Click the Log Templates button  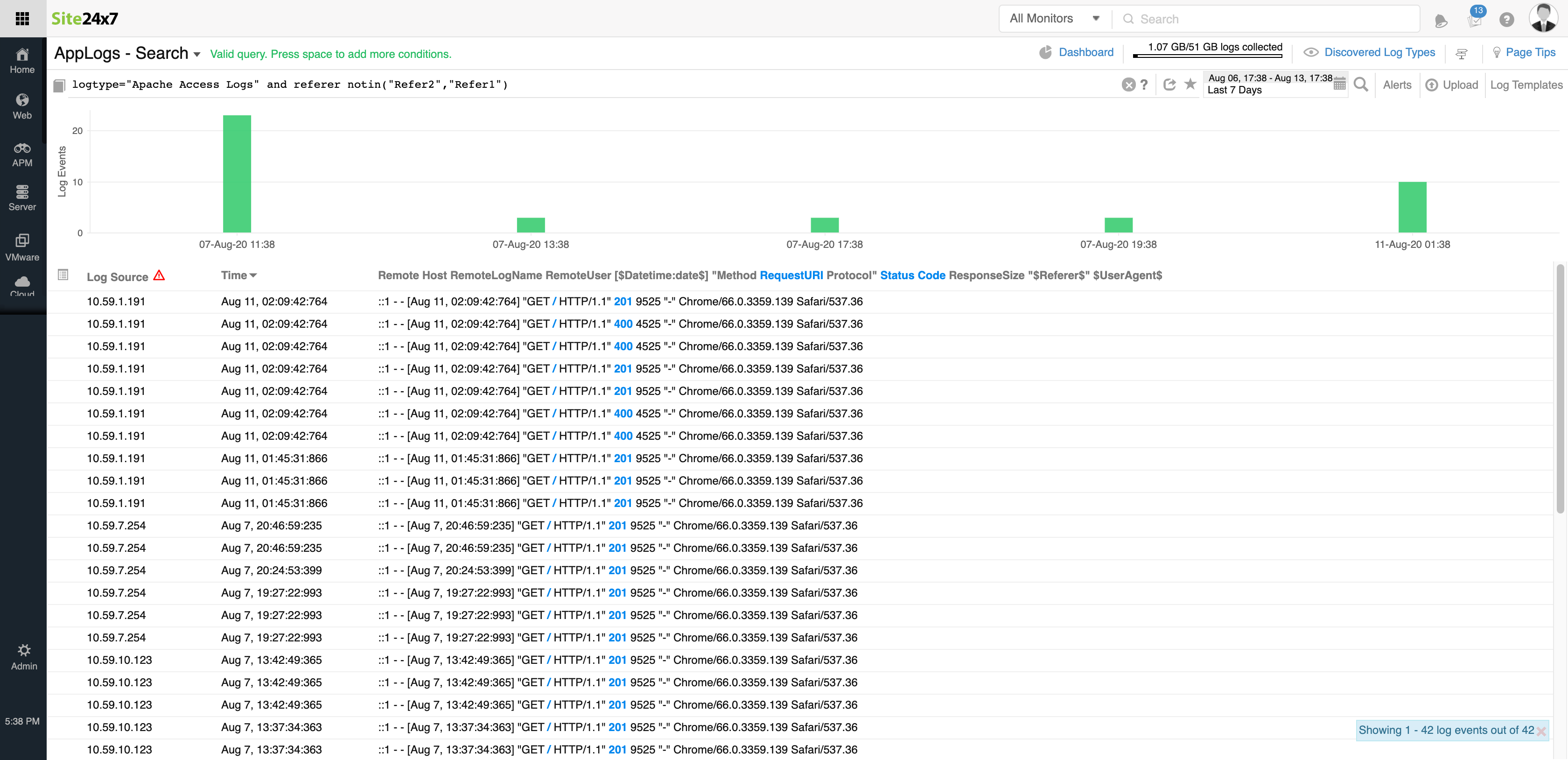(x=1526, y=84)
